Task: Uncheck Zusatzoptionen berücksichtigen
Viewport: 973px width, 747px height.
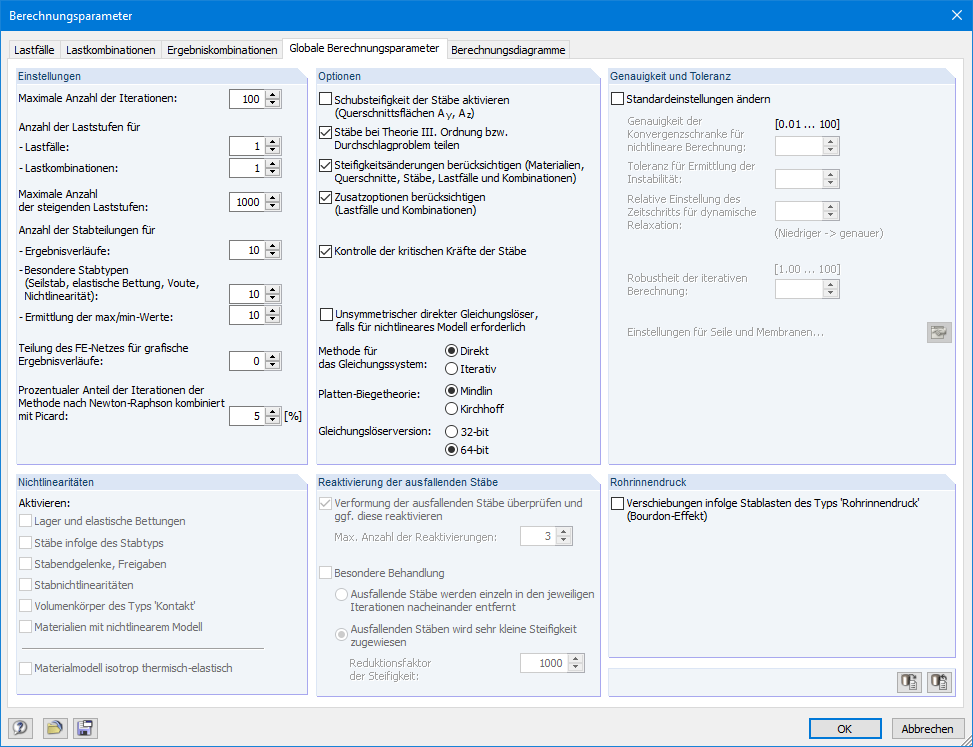Action: coord(327,197)
